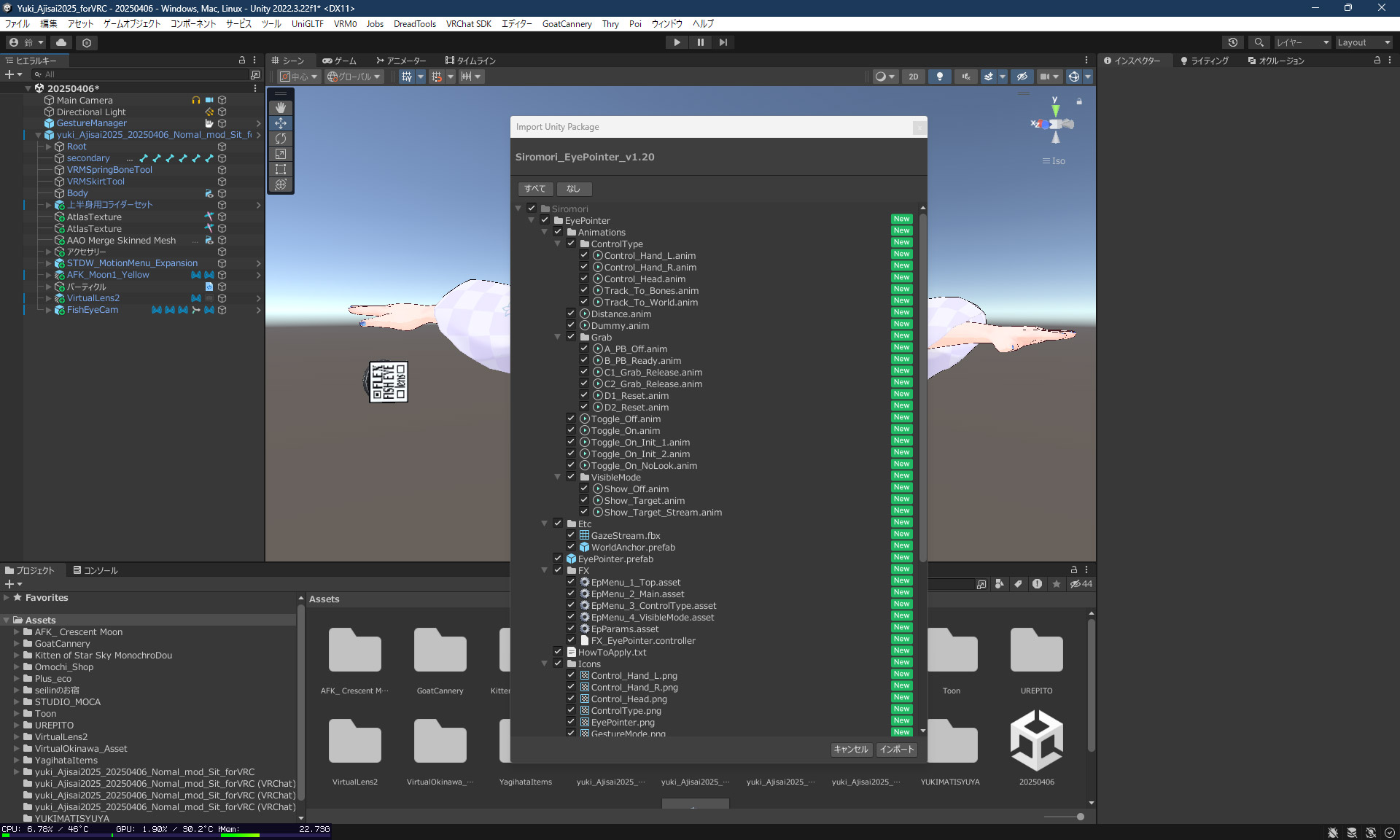Toggle scene lighting bulb icon
The width and height of the screenshot is (1400, 840).
940,77
